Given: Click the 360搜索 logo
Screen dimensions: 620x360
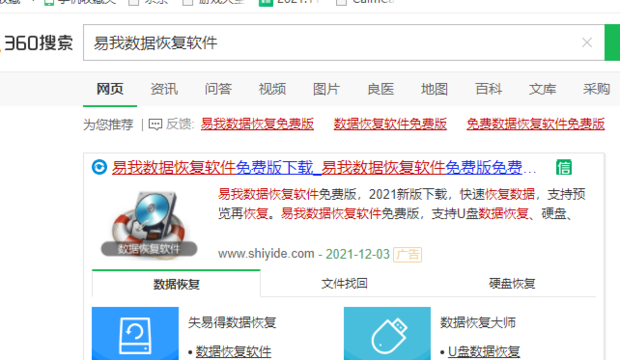Looking at the screenshot, I should (x=38, y=43).
